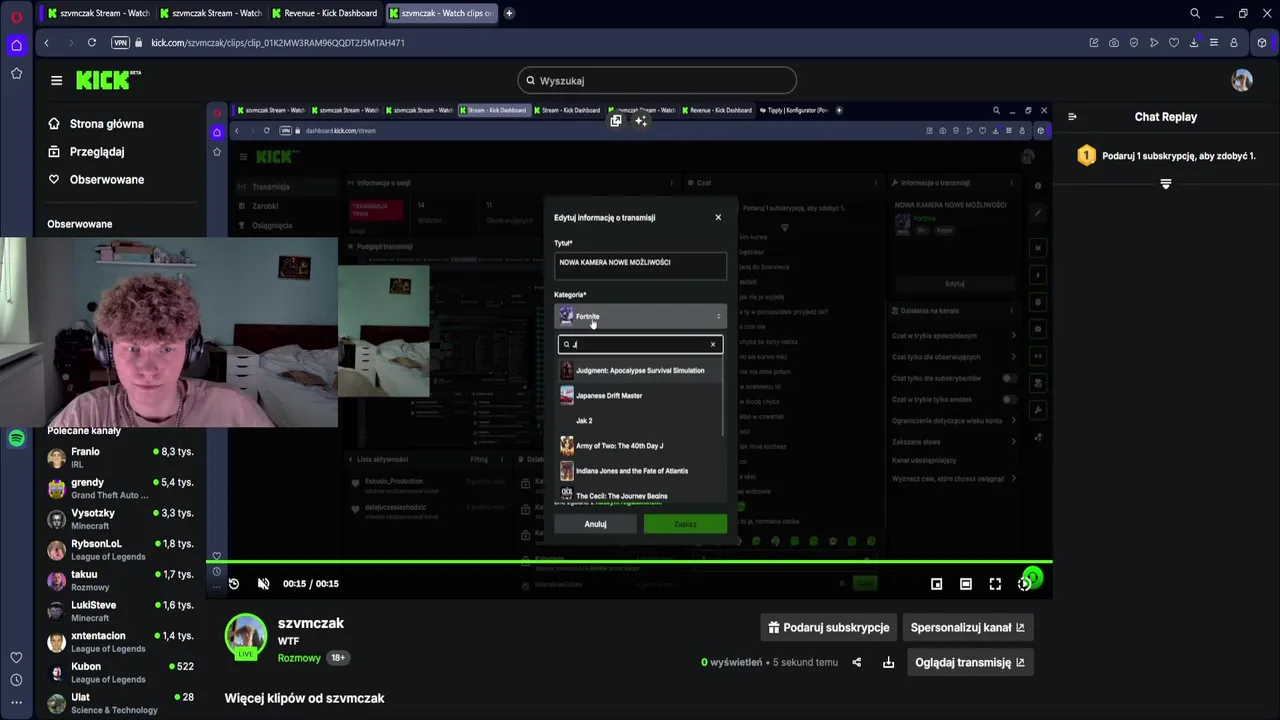
Task: Open the player play icon in address bar
Action: pyautogui.click(x=1154, y=43)
